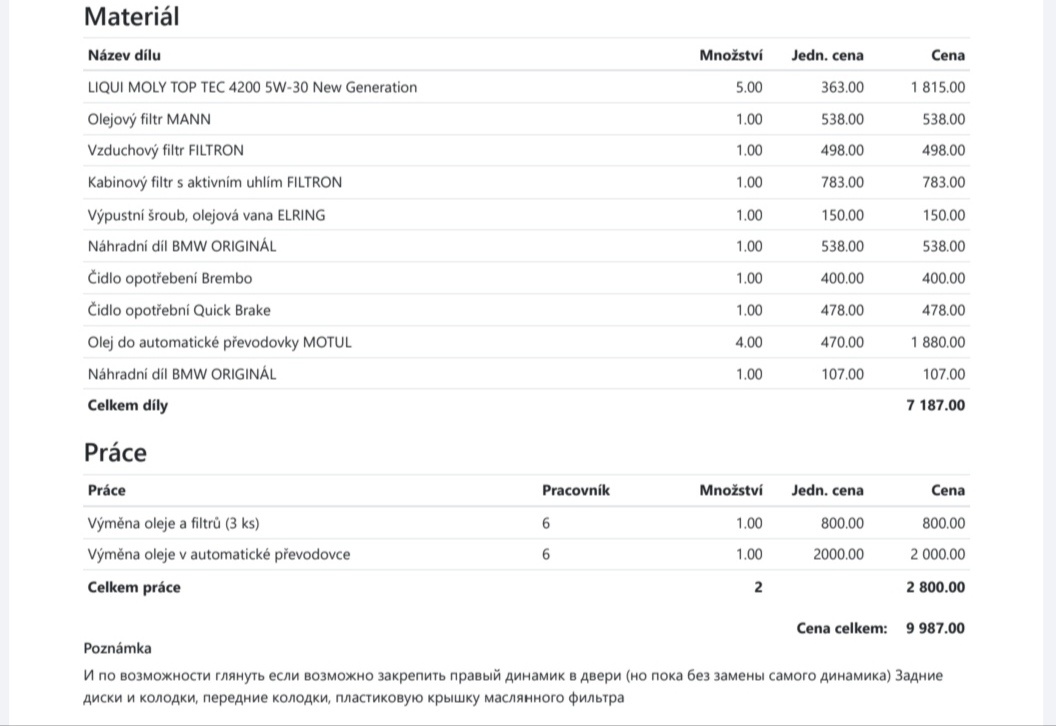Select Kabinový filtr s aktivním uhlím FILTRON
Viewport: 1056px width, 726px height.
tap(526, 182)
